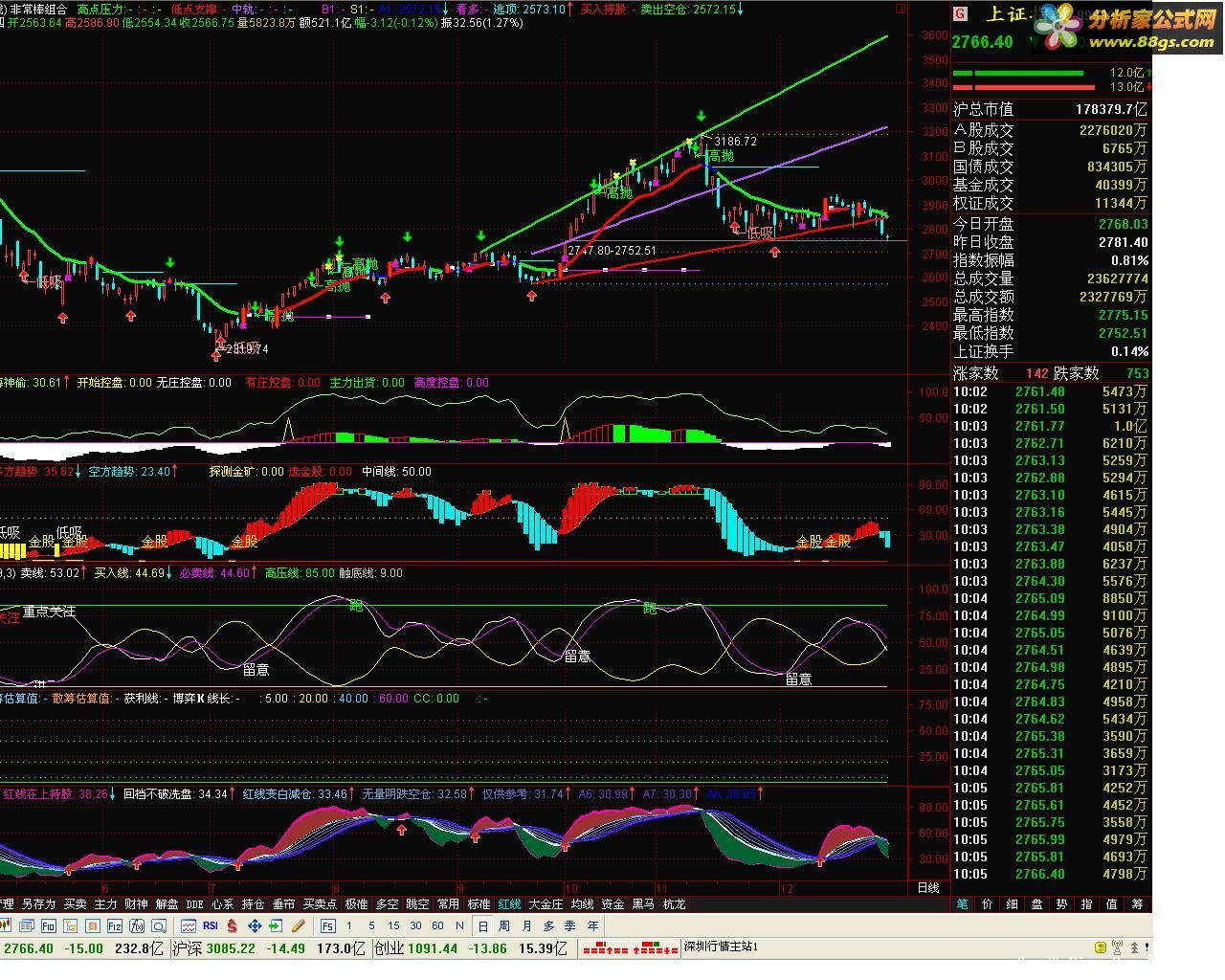This screenshot has height=980, width=1225.
Task: Select the 多 multi-day period button
Action: (x=548, y=925)
